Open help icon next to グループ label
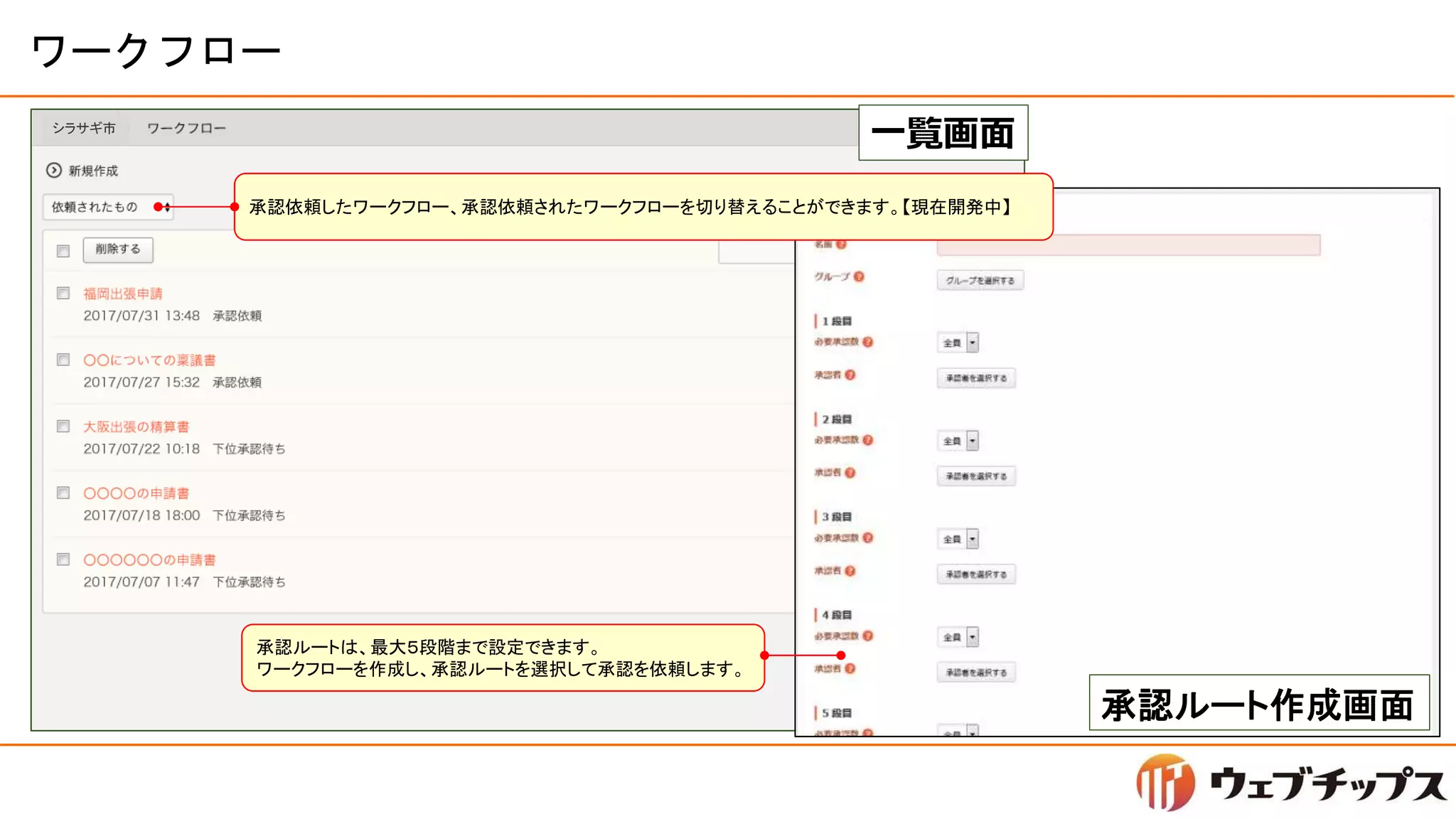 click(859, 277)
